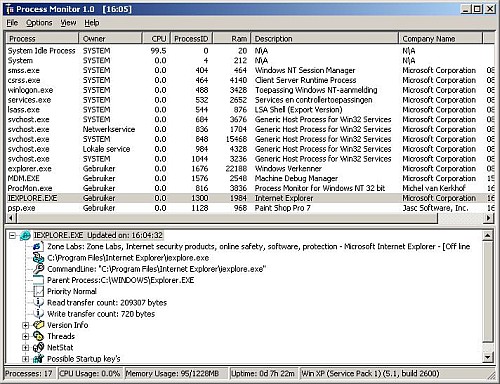Select svchost.exe with ProcessID 684
This screenshot has height=384, width=500.
coord(250,120)
